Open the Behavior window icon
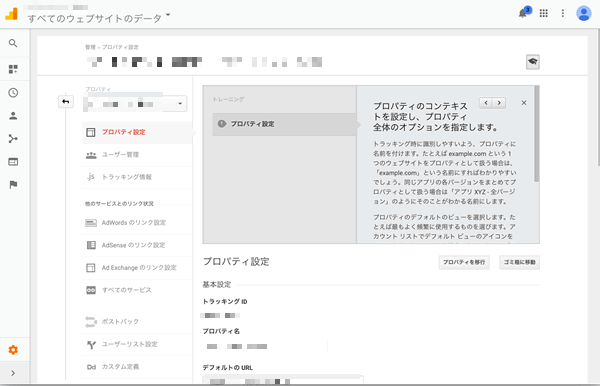600x386 pixels. 13,162
